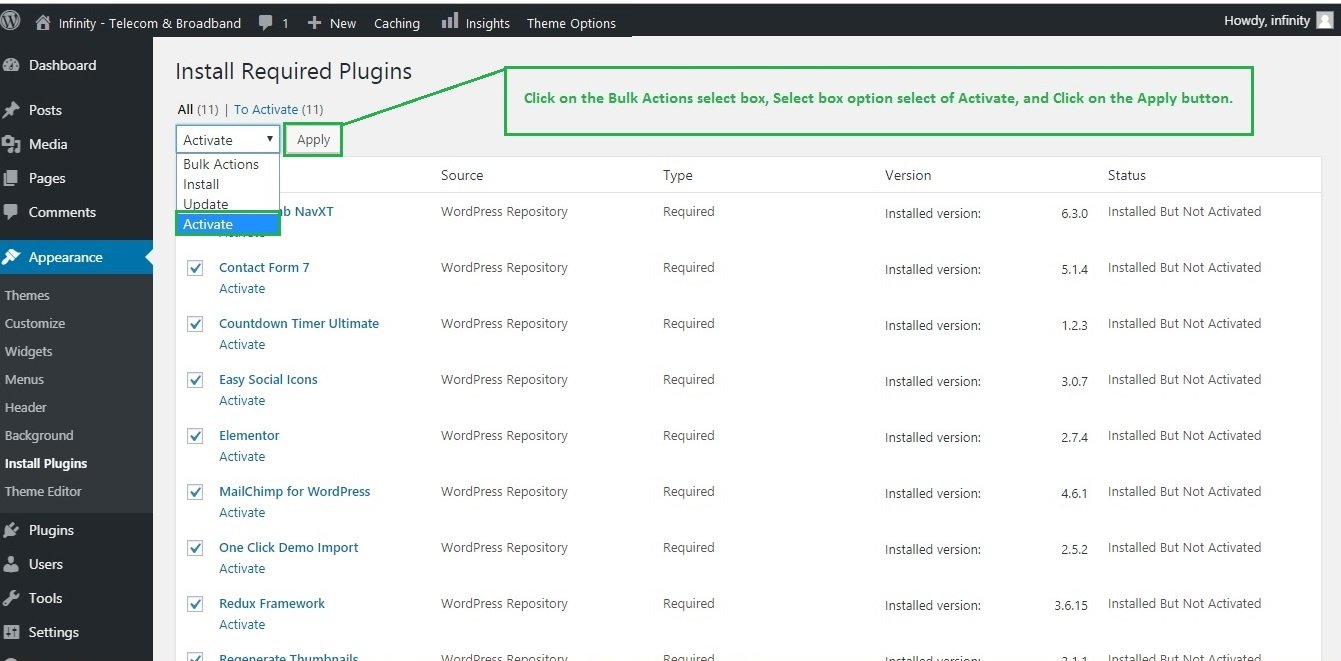Uncheck the Contact Form 7 checkbox
The height and width of the screenshot is (661, 1341).
196,268
